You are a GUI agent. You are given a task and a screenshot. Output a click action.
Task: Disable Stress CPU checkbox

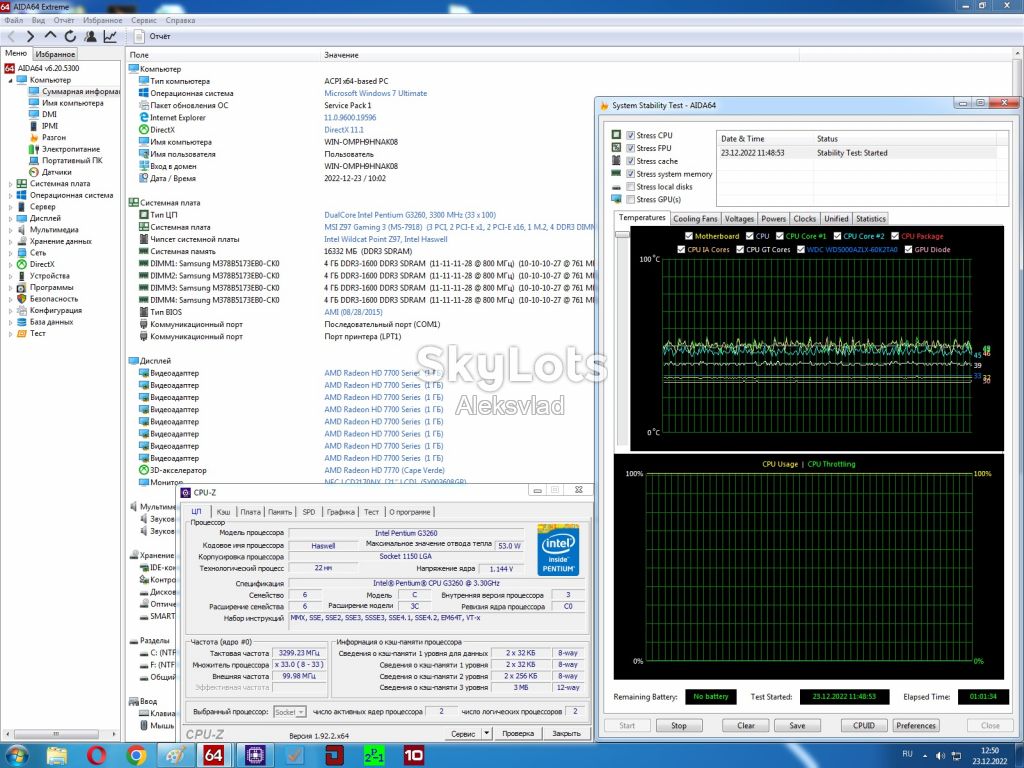click(630, 135)
